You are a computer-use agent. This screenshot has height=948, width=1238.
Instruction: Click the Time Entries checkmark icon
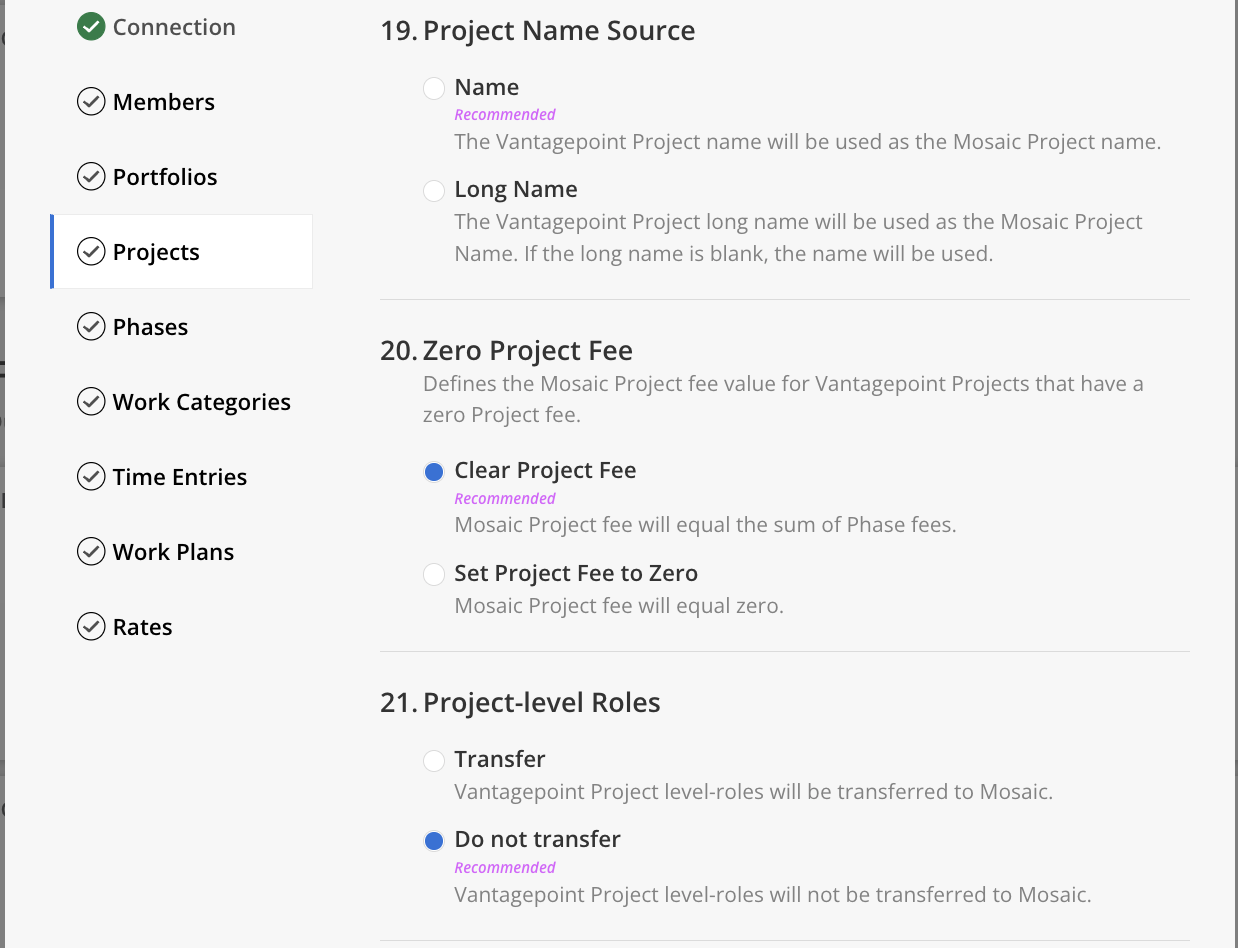coord(91,477)
